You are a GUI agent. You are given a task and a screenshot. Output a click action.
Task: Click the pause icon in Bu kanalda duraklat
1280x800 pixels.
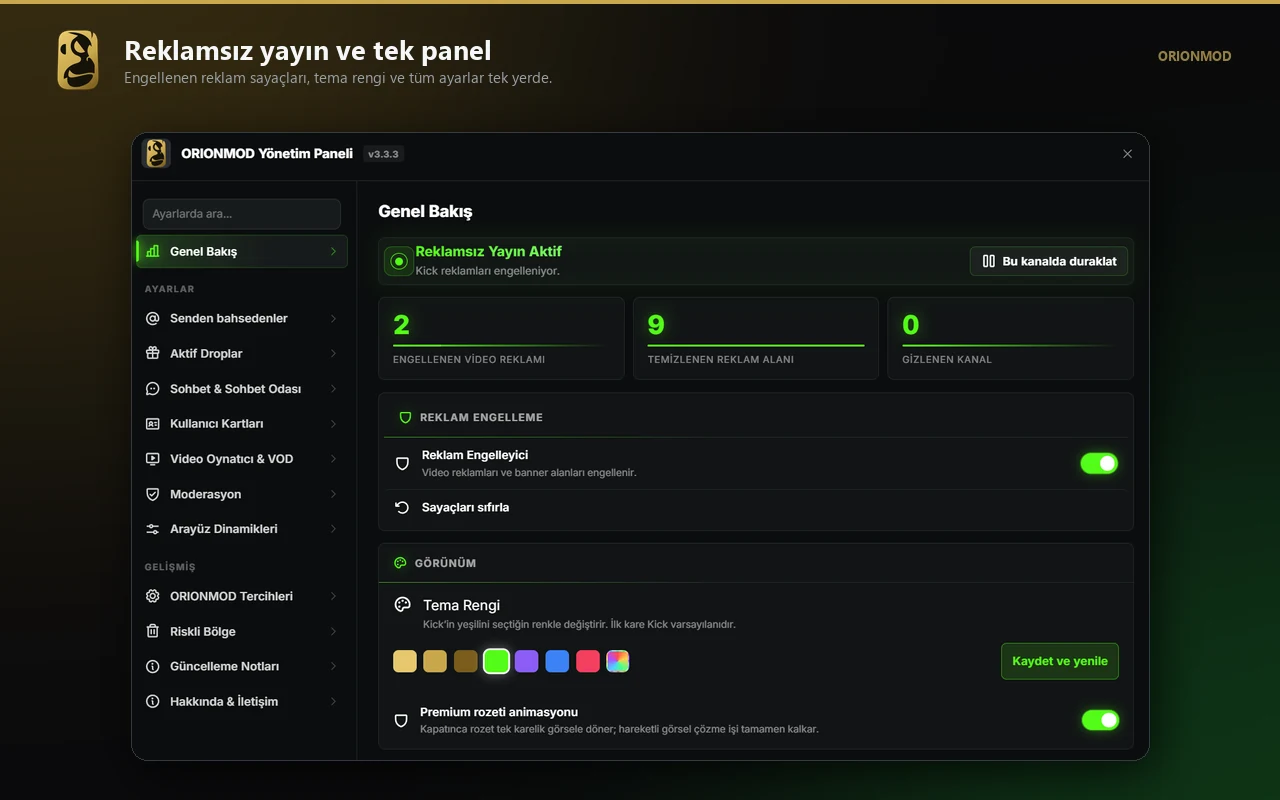pyautogui.click(x=989, y=261)
